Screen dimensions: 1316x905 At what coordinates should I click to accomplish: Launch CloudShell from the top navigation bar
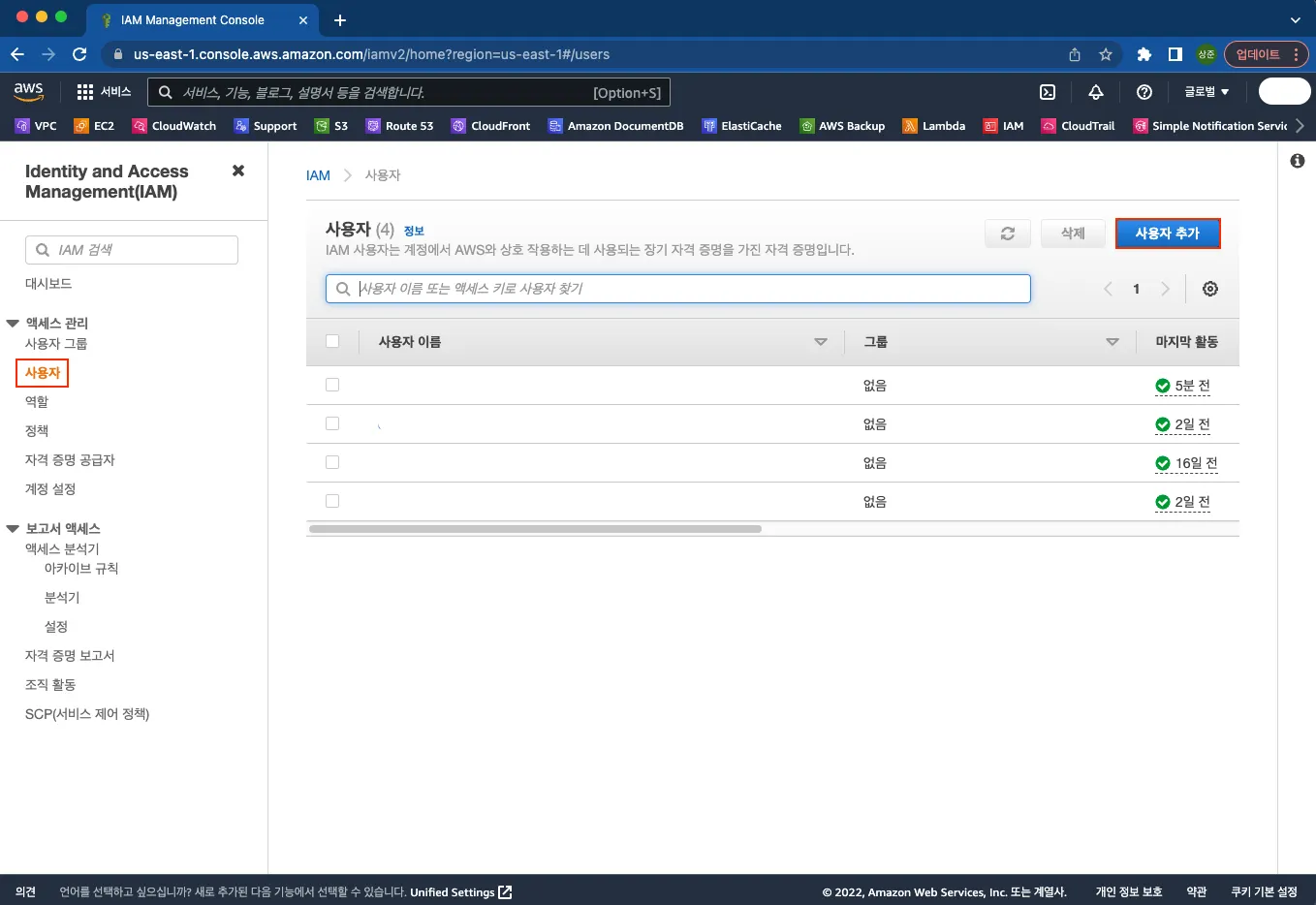(x=1048, y=92)
